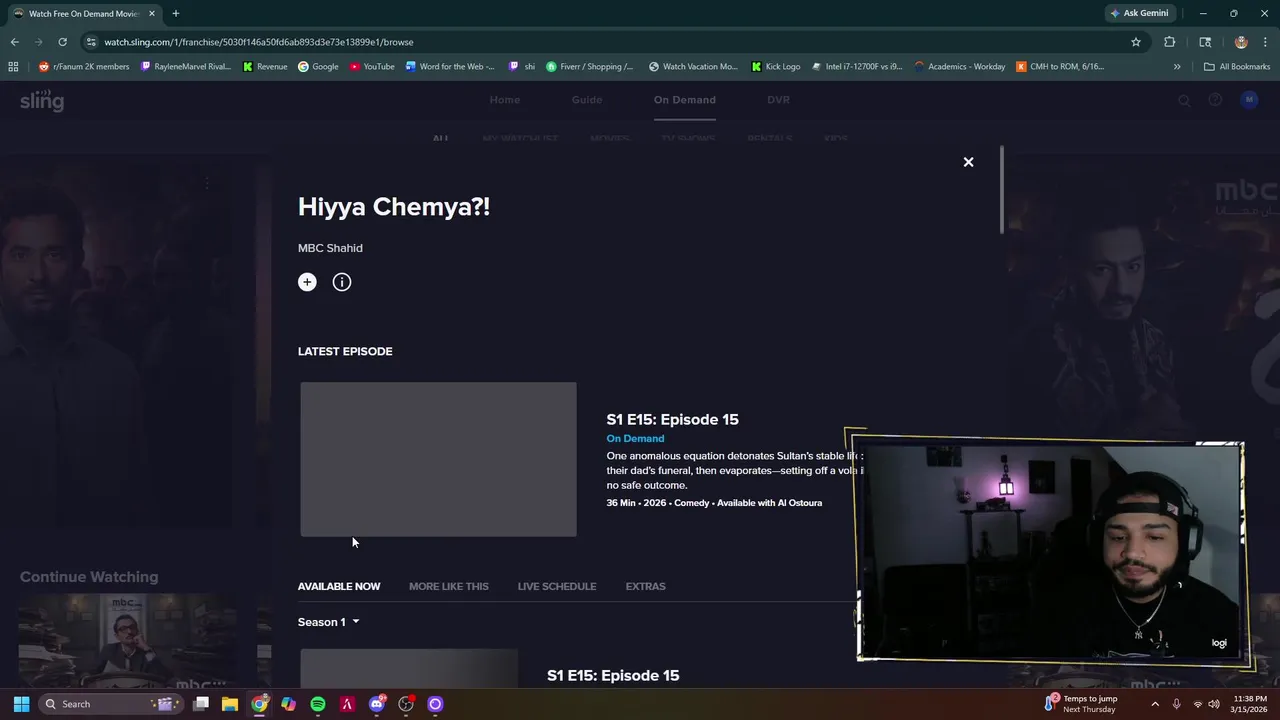Click the dialog vertical scrollbar
This screenshot has width=1280, height=720.
point(1001,190)
